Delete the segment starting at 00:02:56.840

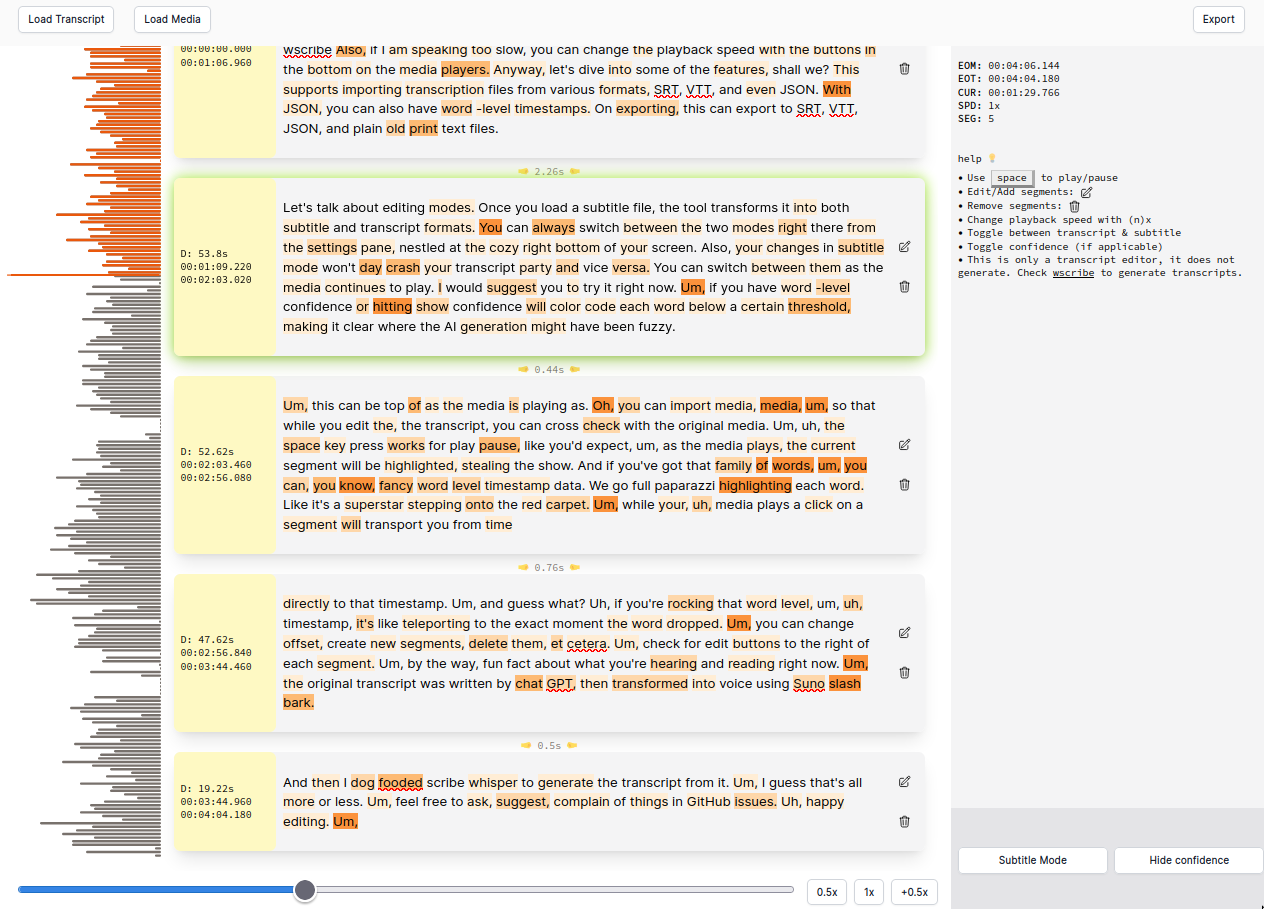(904, 672)
